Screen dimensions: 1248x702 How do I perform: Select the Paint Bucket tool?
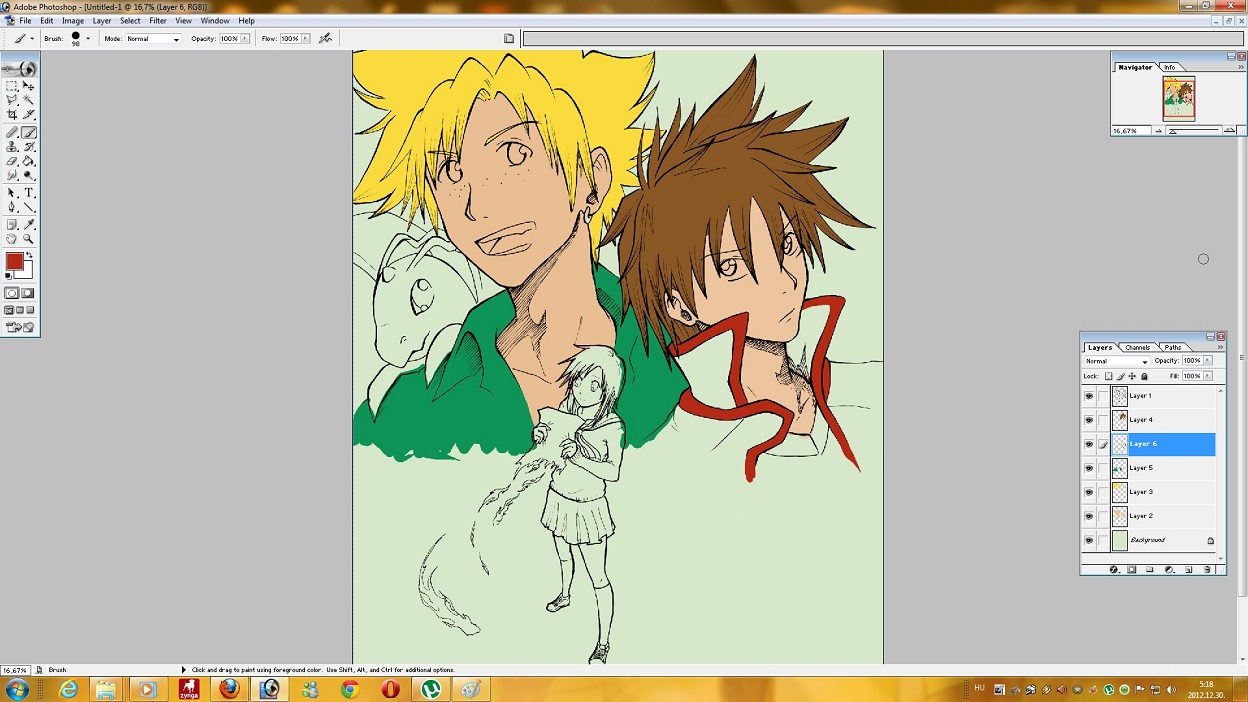(x=29, y=161)
